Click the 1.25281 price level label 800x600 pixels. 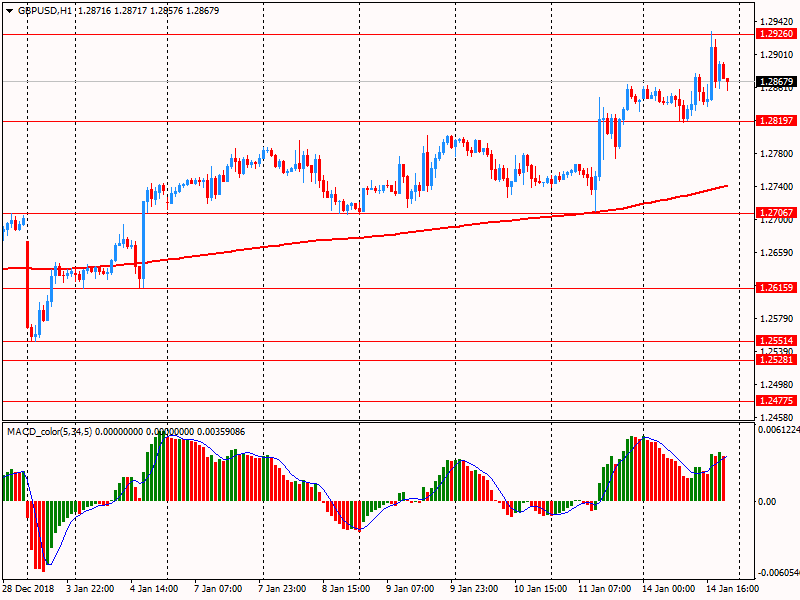(x=776, y=360)
